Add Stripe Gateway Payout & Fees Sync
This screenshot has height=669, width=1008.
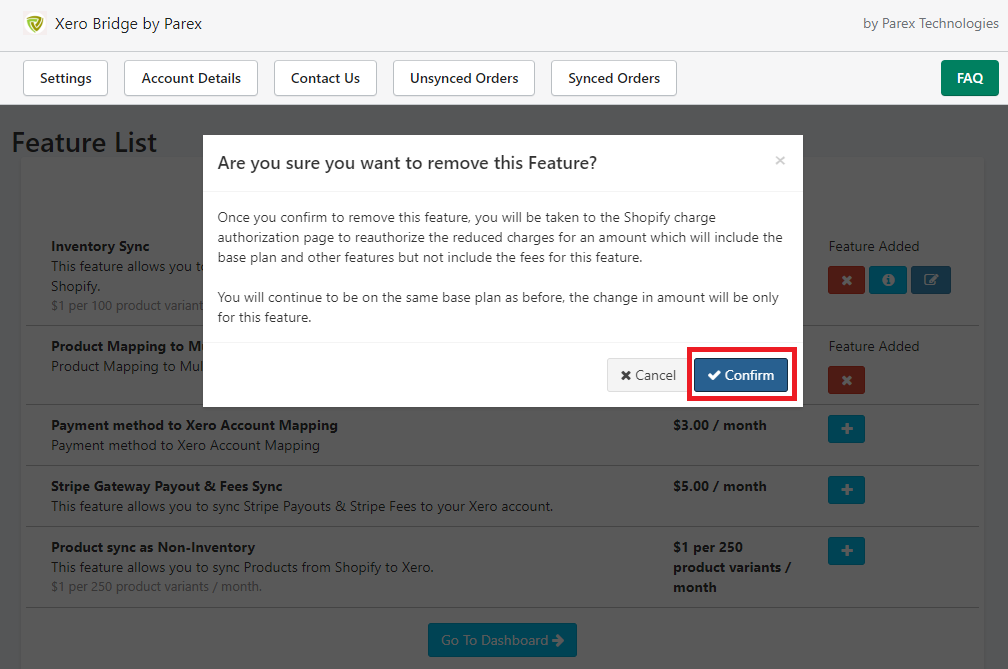(847, 490)
